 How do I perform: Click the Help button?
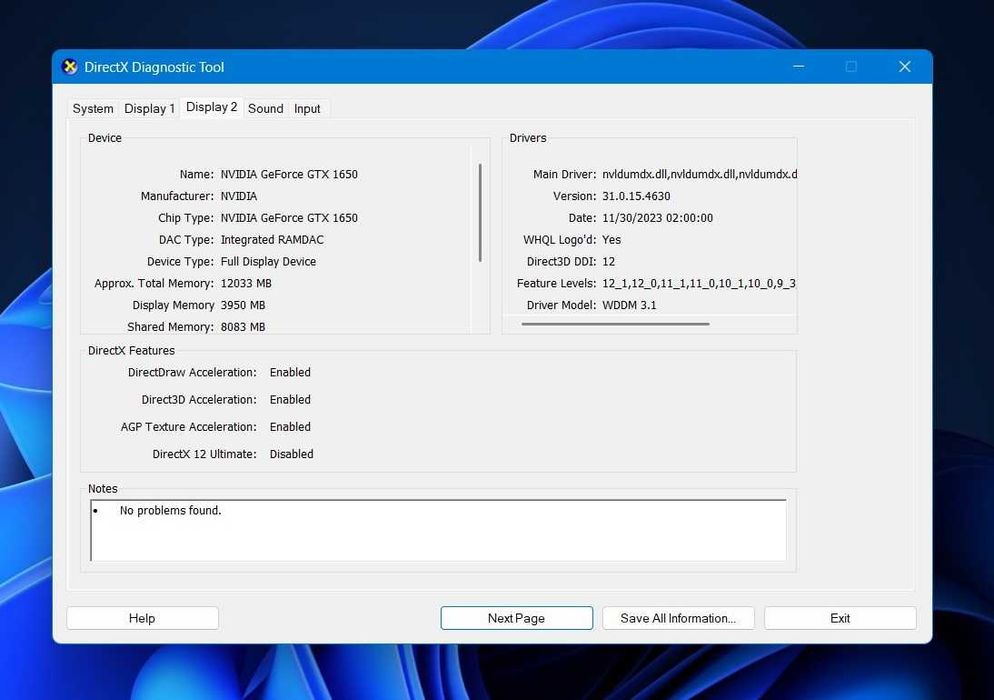click(142, 618)
